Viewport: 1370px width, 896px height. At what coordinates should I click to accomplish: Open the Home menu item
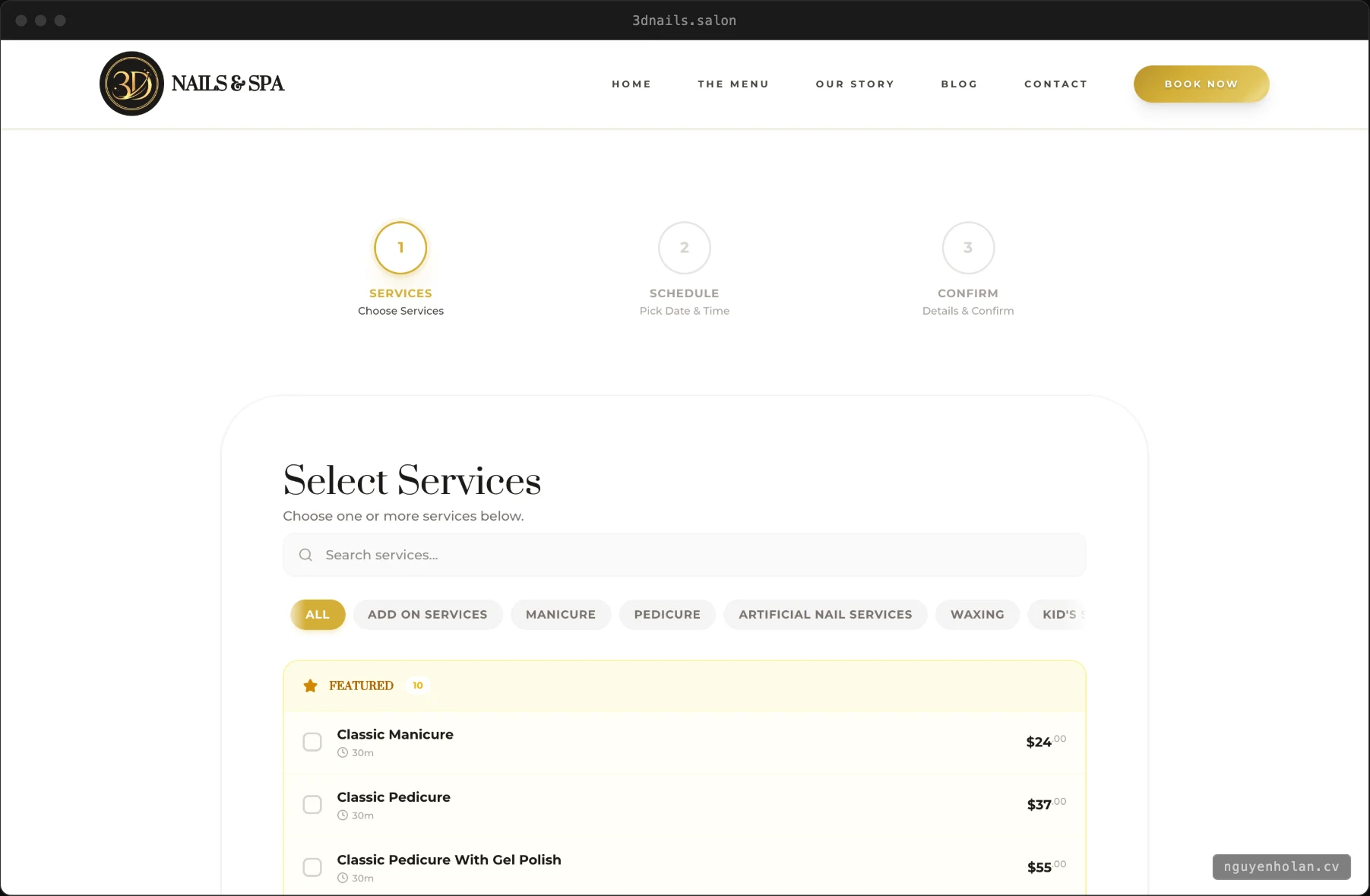tap(631, 84)
